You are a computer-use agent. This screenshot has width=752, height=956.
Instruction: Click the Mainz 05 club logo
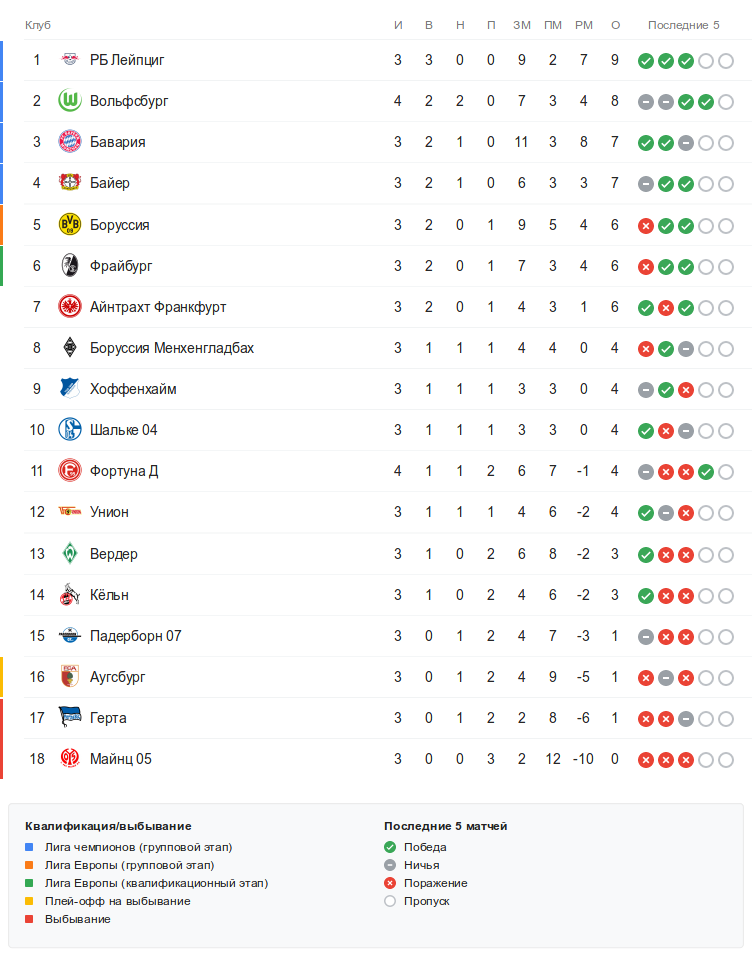coord(69,759)
